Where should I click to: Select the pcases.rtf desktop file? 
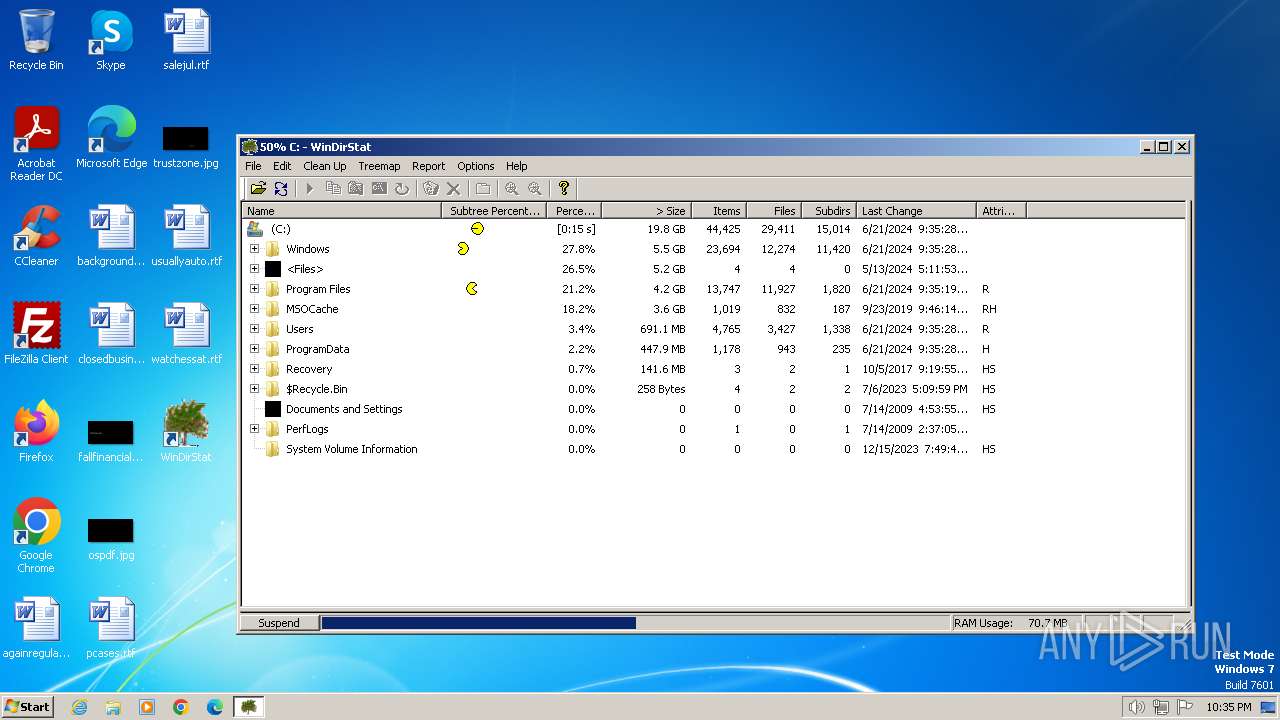(x=111, y=628)
